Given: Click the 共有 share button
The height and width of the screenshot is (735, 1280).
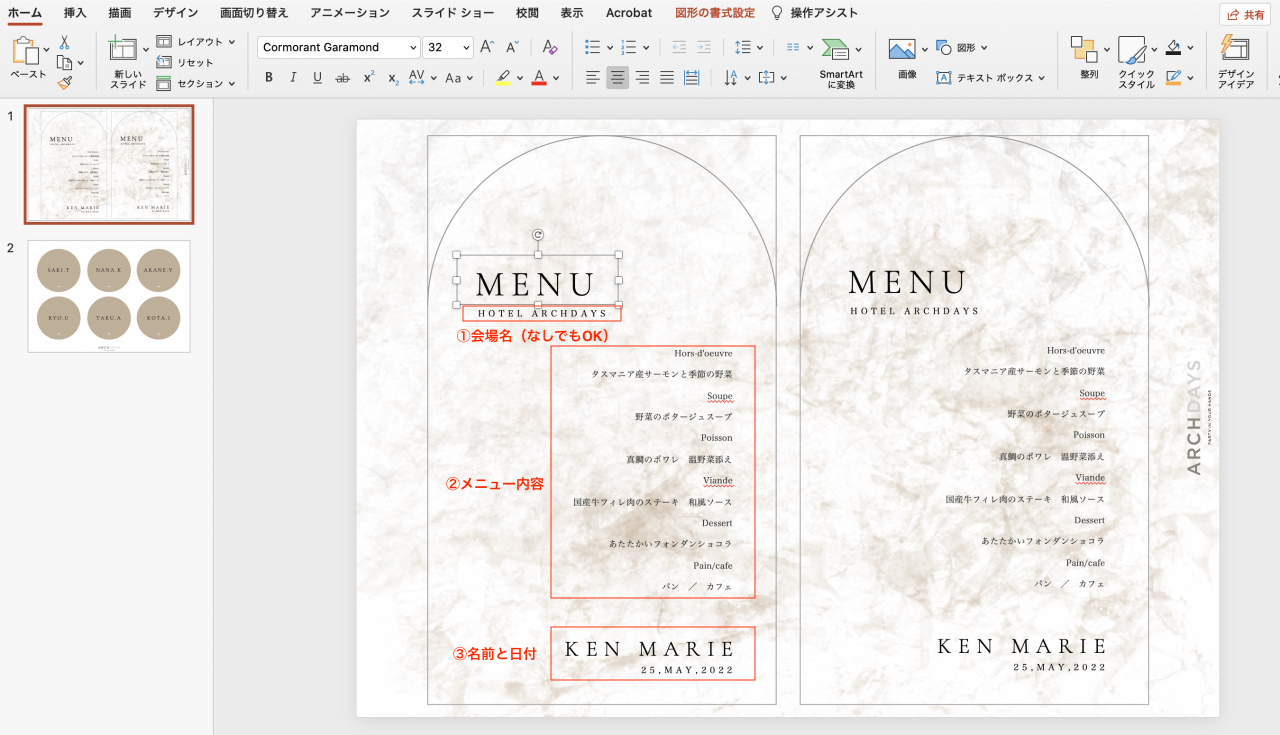Looking at the screenshot, I should coord(1245,14).
